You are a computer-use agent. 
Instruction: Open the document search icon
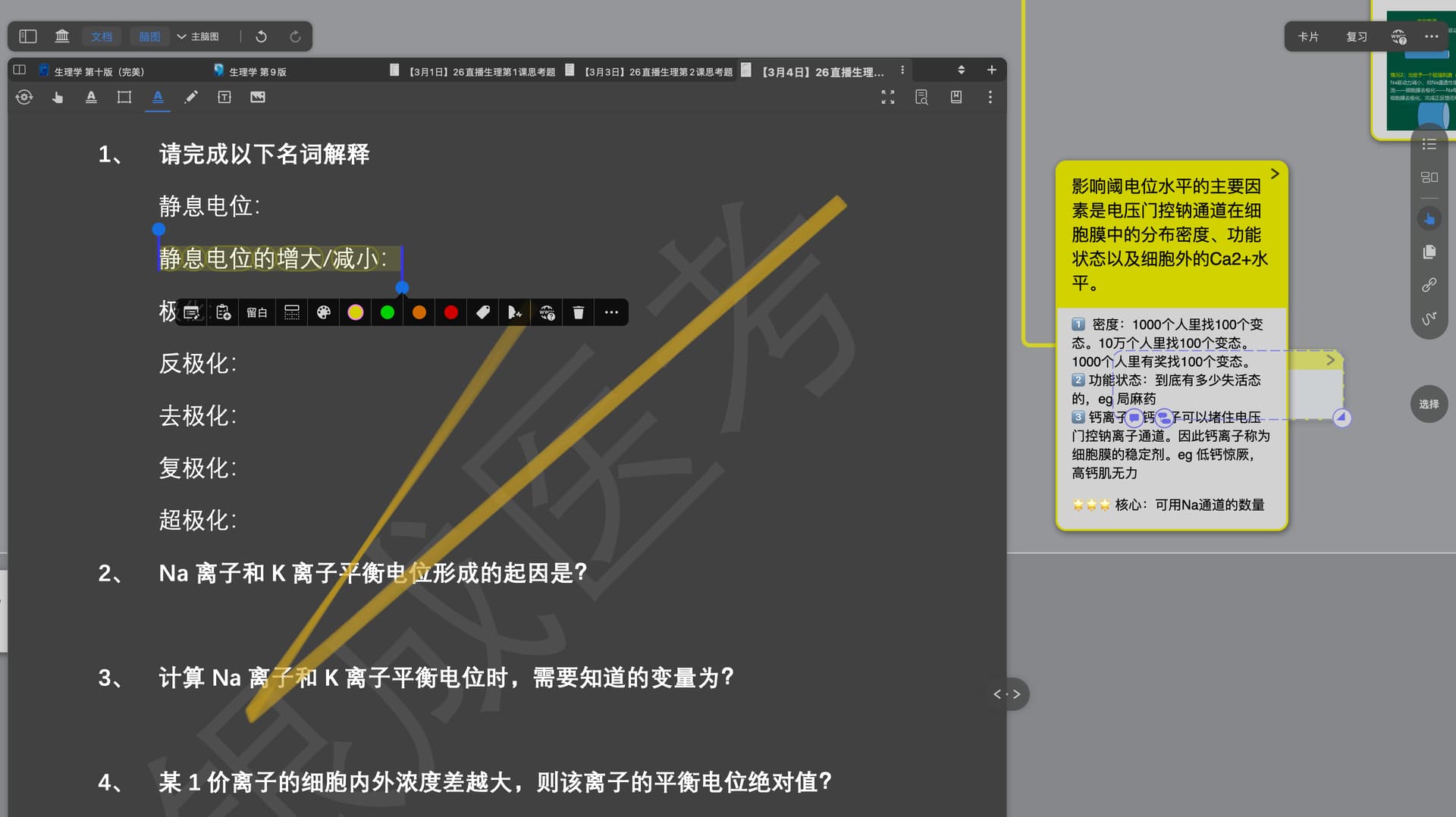pos(921,97)
